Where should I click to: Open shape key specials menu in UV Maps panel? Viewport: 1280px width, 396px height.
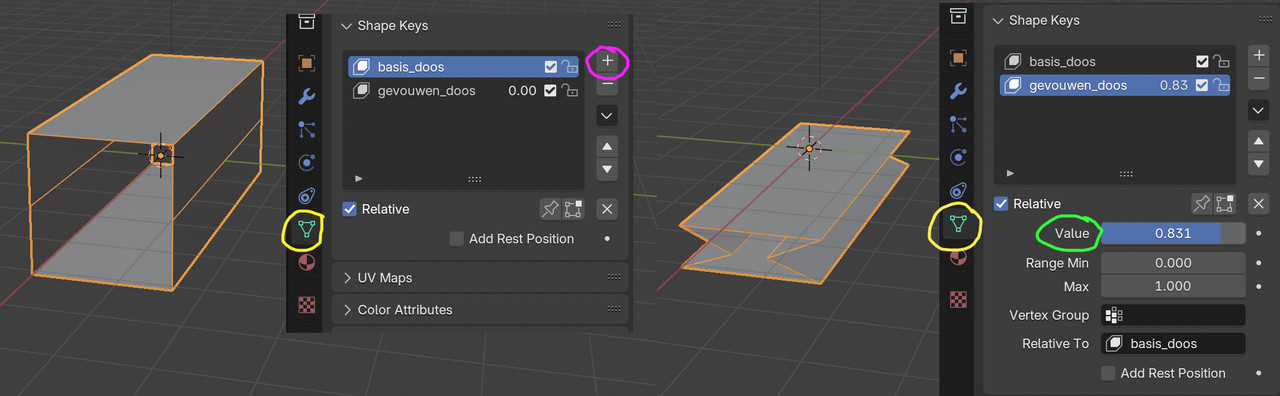[x=607, y=116]
